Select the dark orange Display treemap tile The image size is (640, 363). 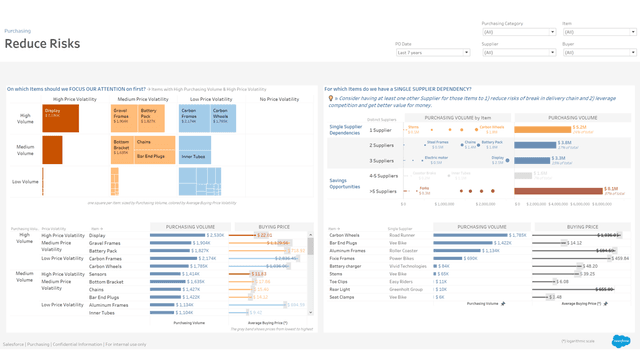(x=60, y=118)
